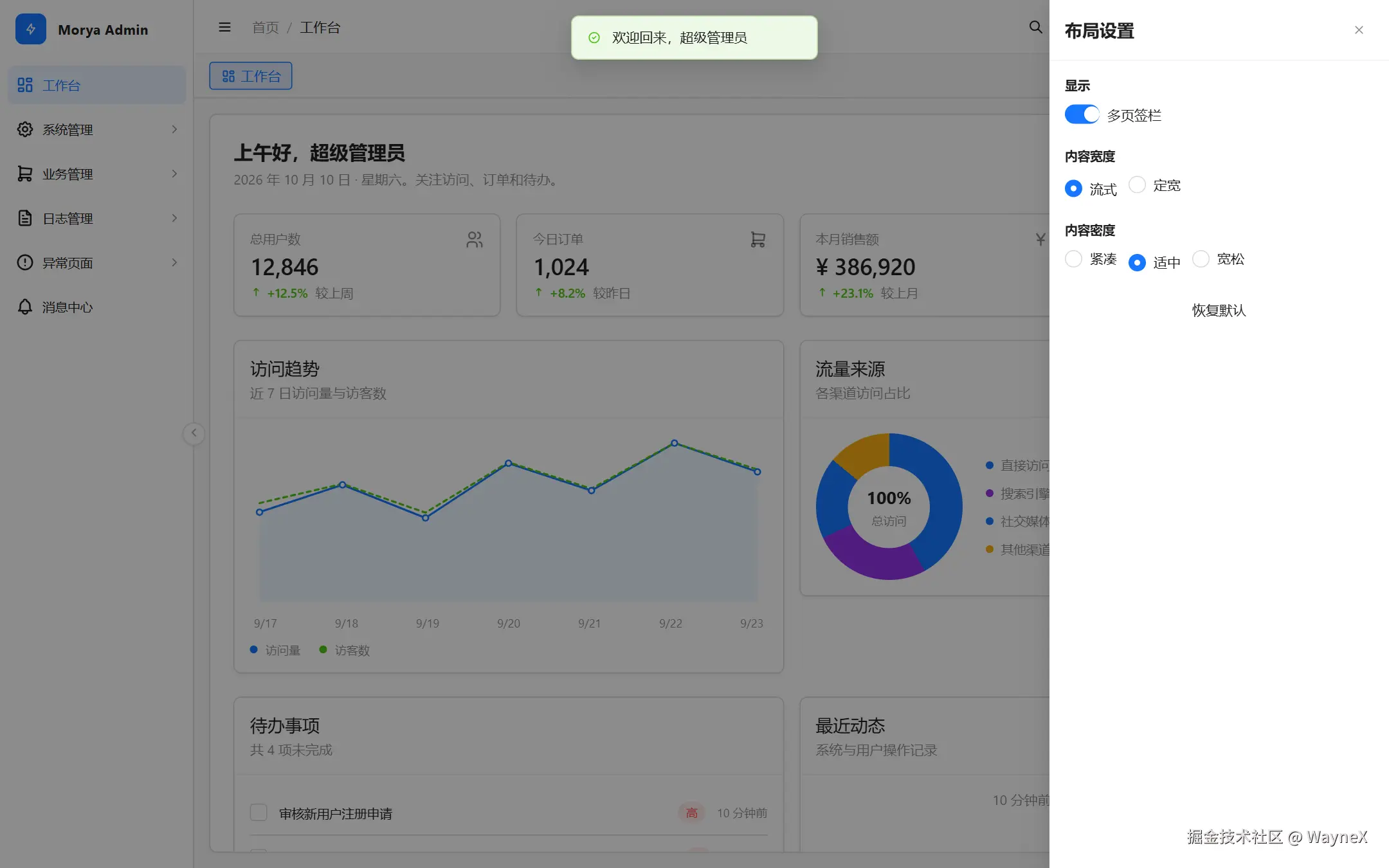The width and height of the screenshot is (1389, 868).
Task: Click the 异常页面 alert circle icon
Action: coord(25,262)
